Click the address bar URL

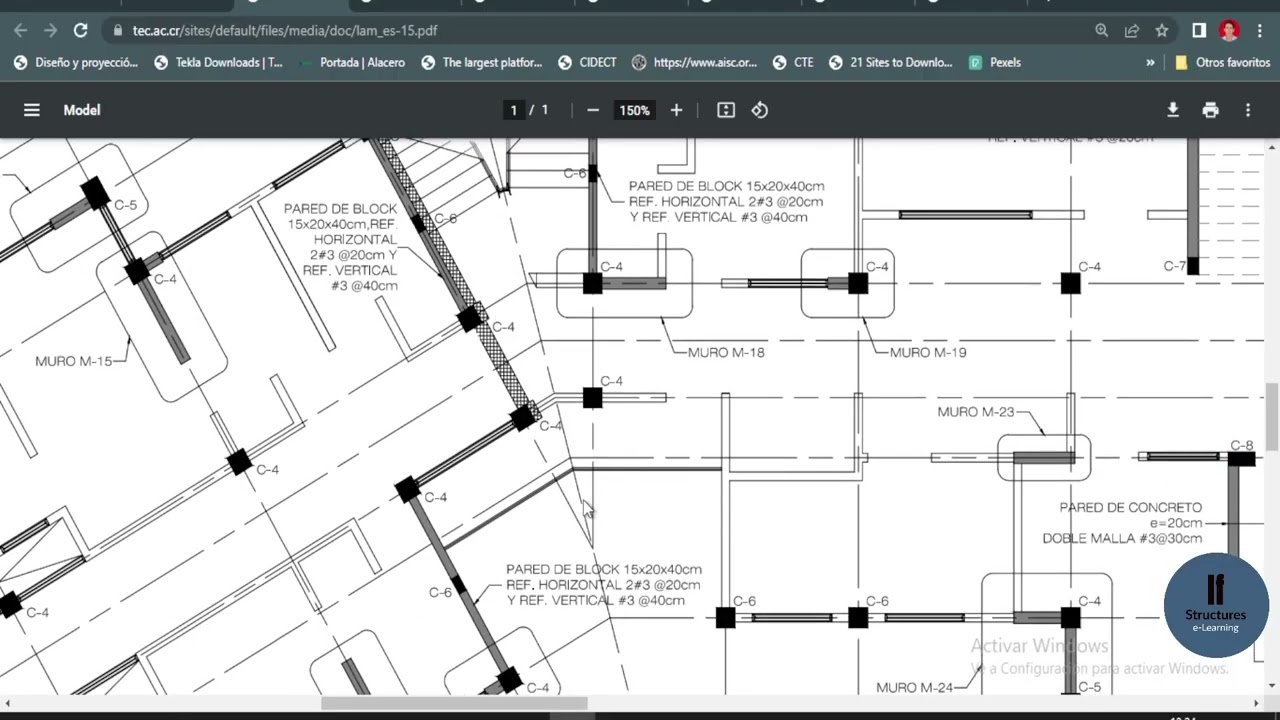click(285, 31)
